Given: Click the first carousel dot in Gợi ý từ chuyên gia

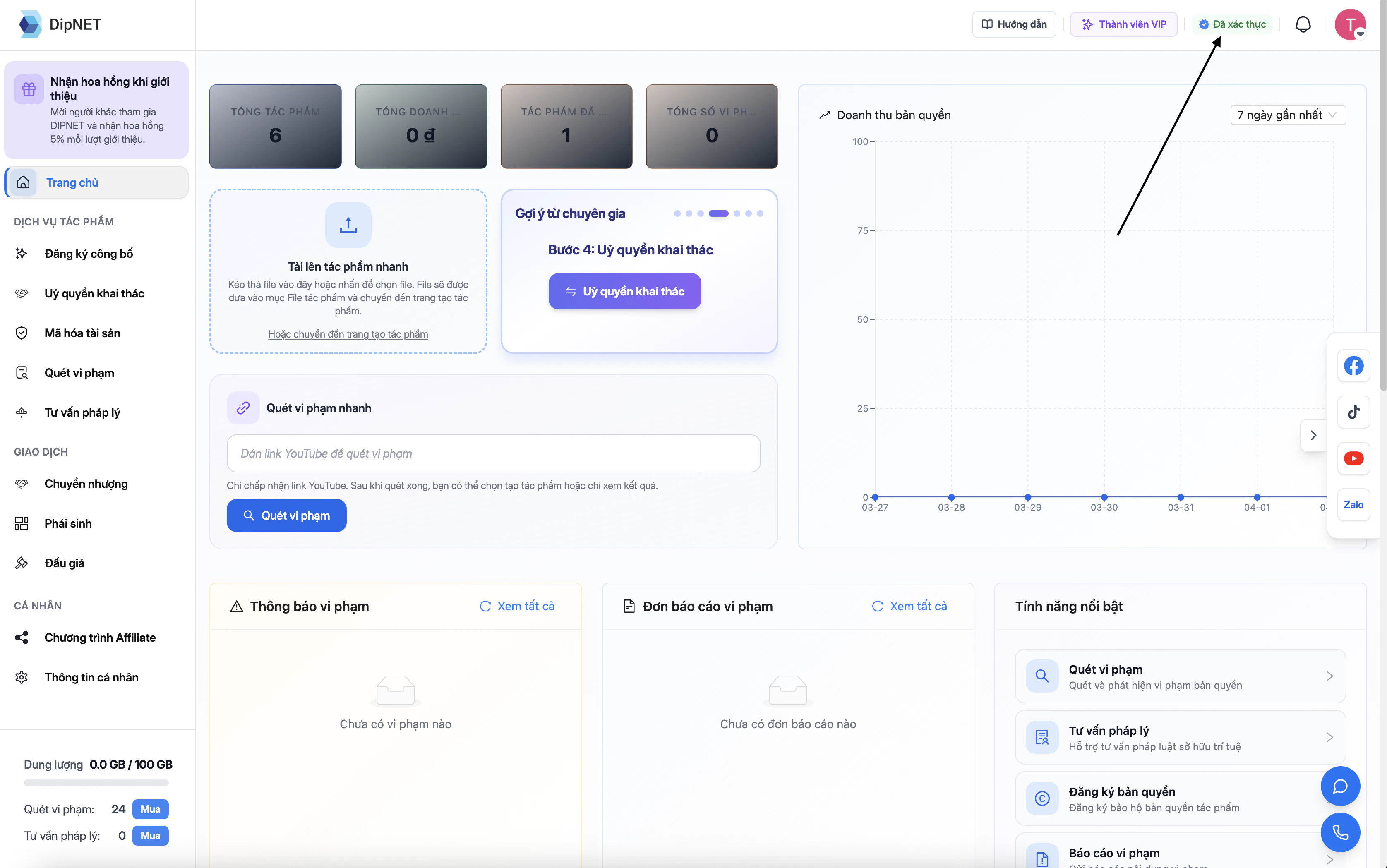Looking at the screenshot, I should point(677,213).
